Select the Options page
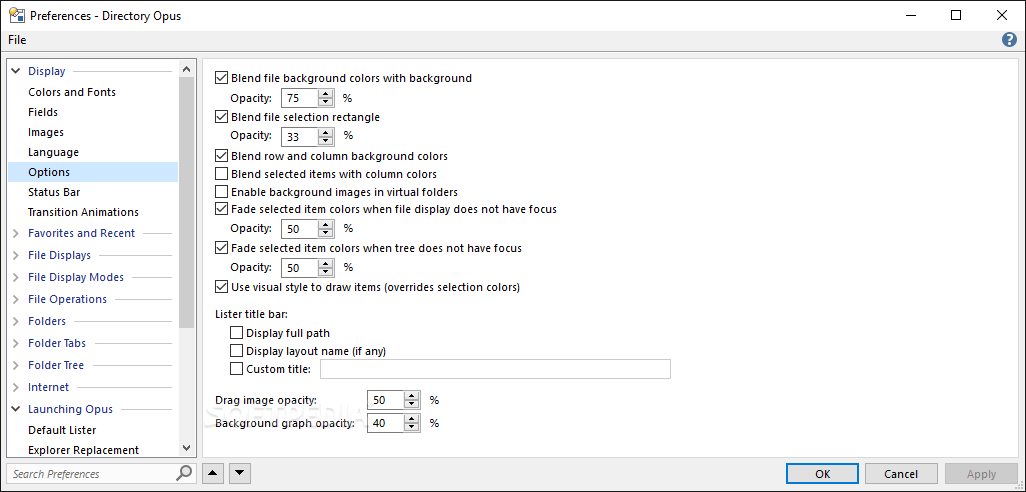1026x492 pixels. click(x=92, y=172)
